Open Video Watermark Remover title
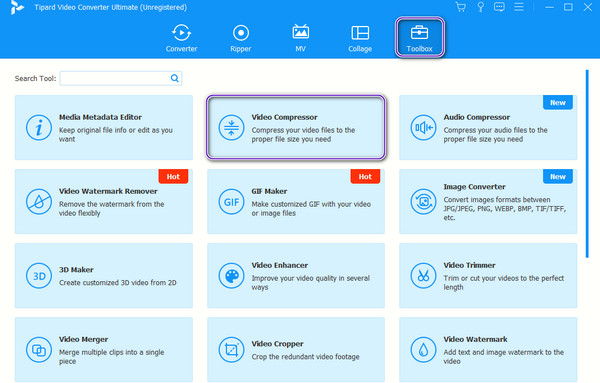 [x=108, y=191]
